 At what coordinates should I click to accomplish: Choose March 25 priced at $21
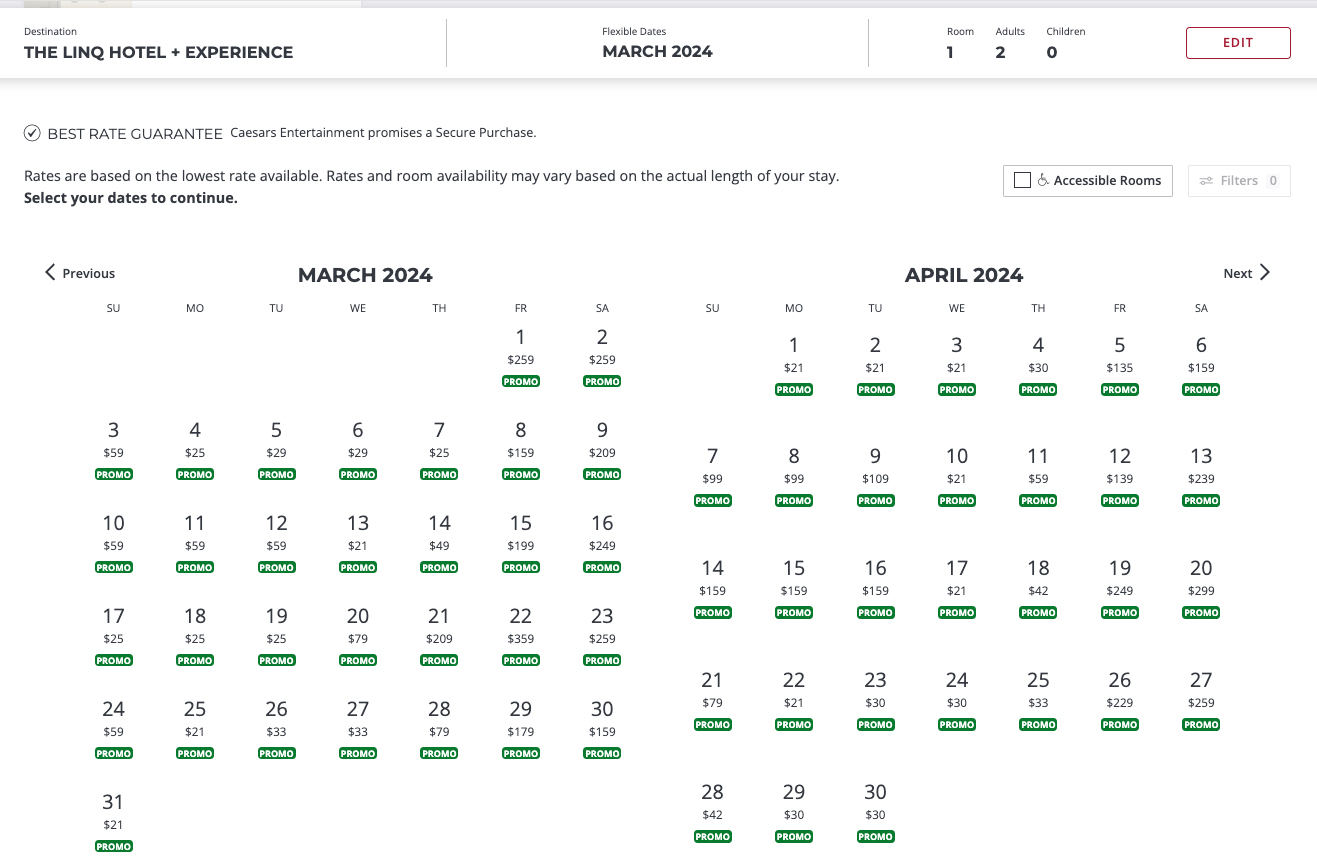[195, 719]
